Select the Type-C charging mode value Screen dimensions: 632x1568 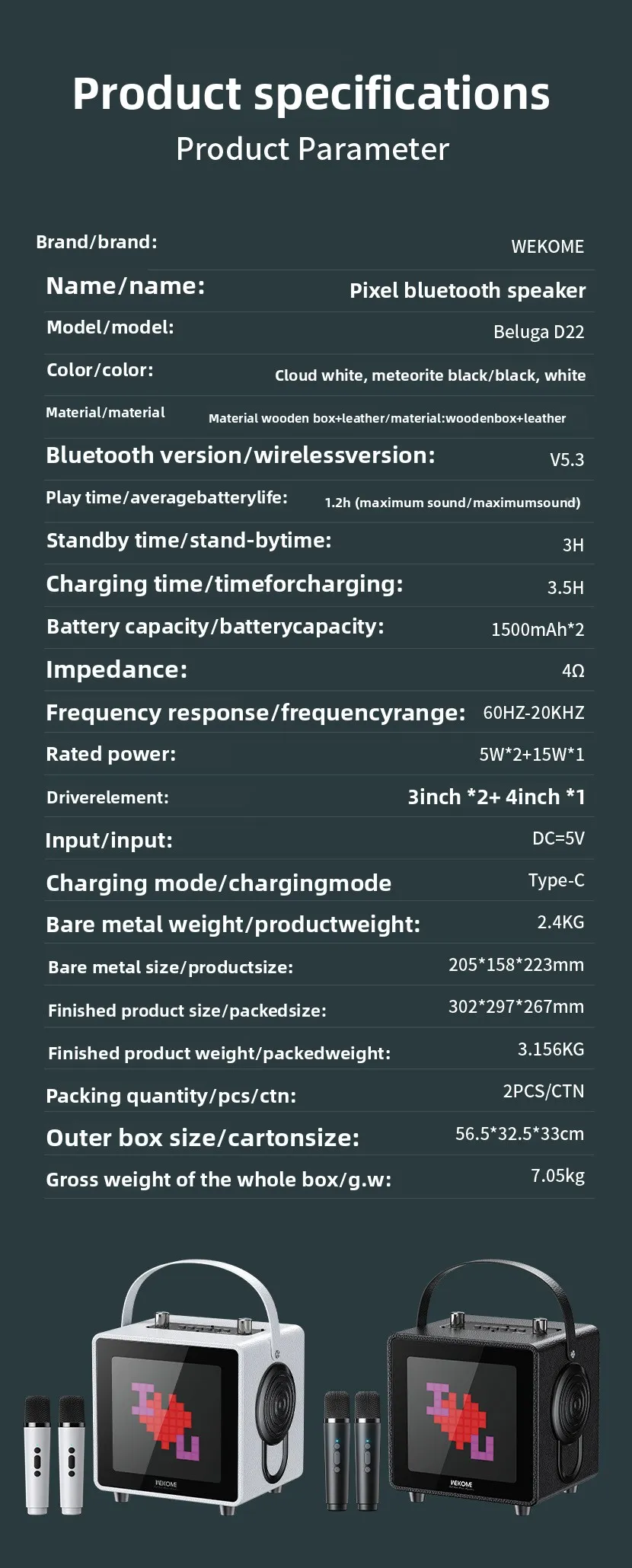[x=556, y=880]
